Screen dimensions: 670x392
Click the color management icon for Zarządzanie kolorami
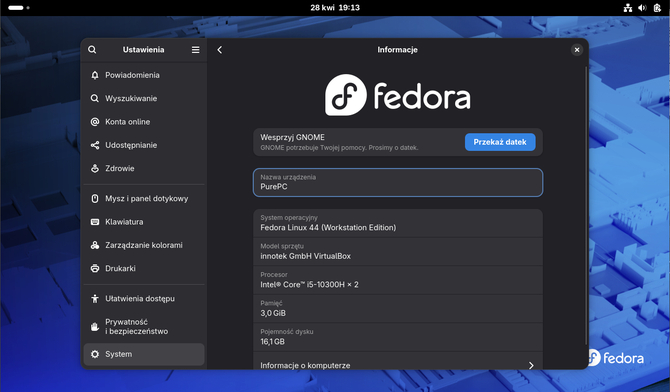[95, 245]
